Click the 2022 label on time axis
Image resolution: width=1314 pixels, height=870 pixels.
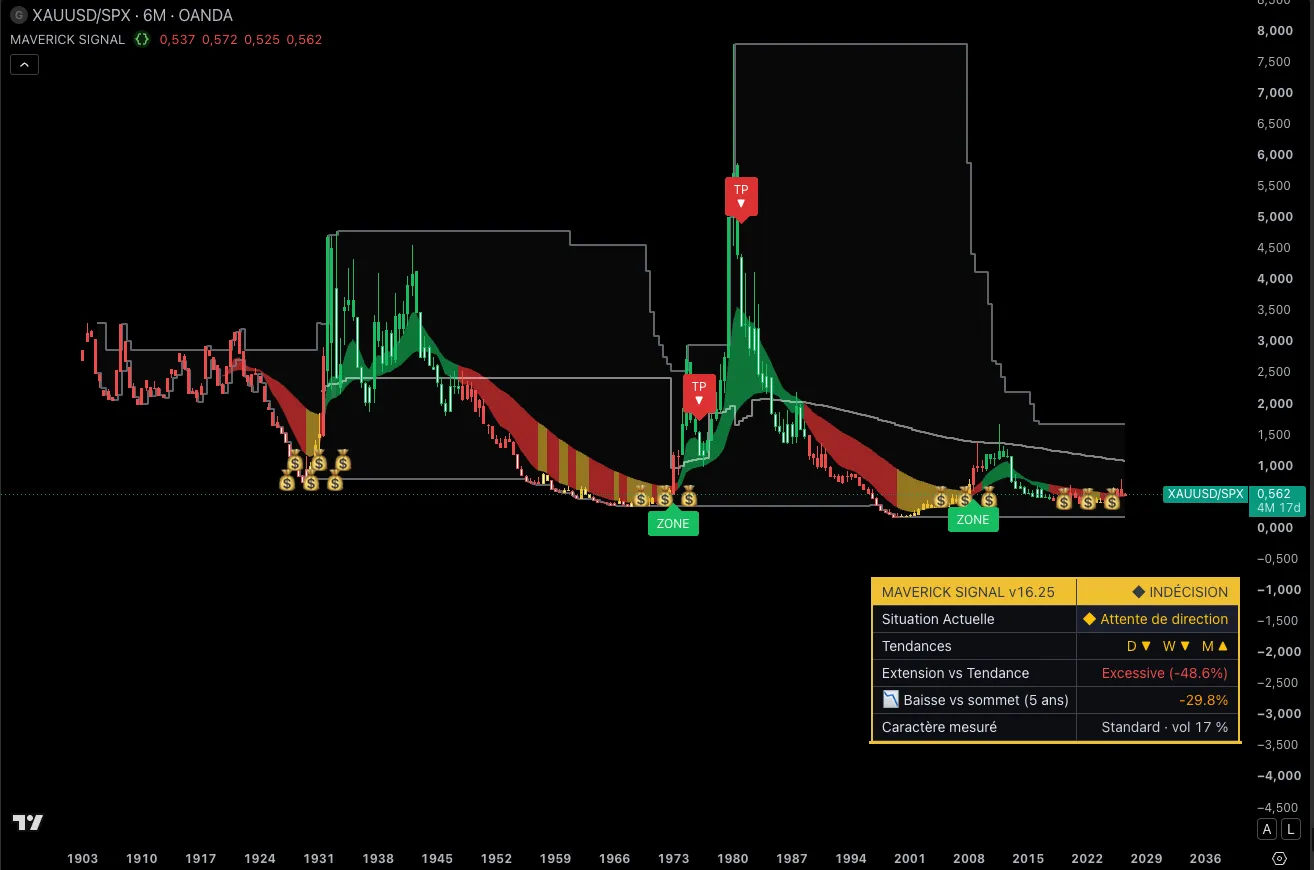pos(1087,858)
